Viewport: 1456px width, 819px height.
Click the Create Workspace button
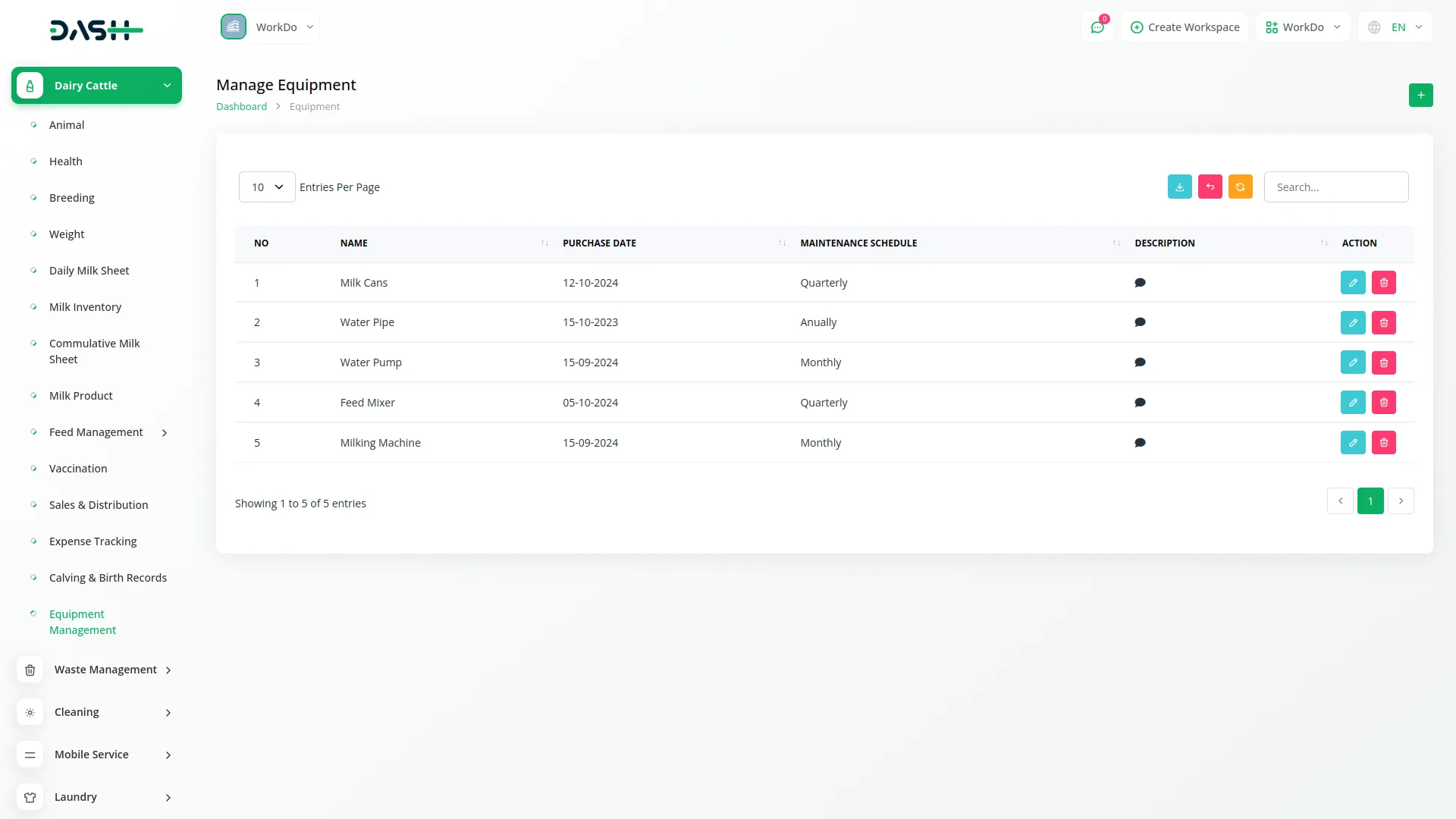click(1185, 27)
